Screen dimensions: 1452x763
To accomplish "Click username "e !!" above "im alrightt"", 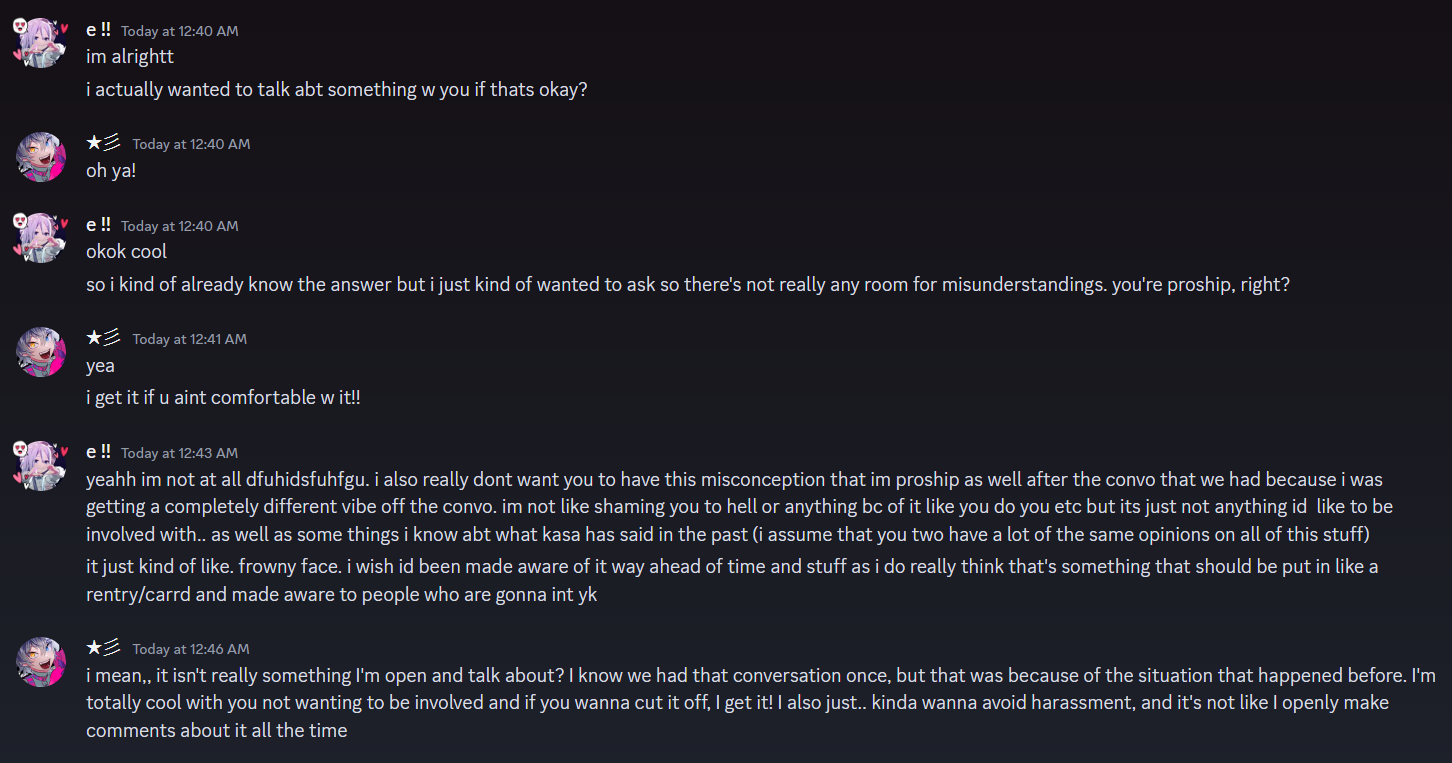I will point(98,30).
